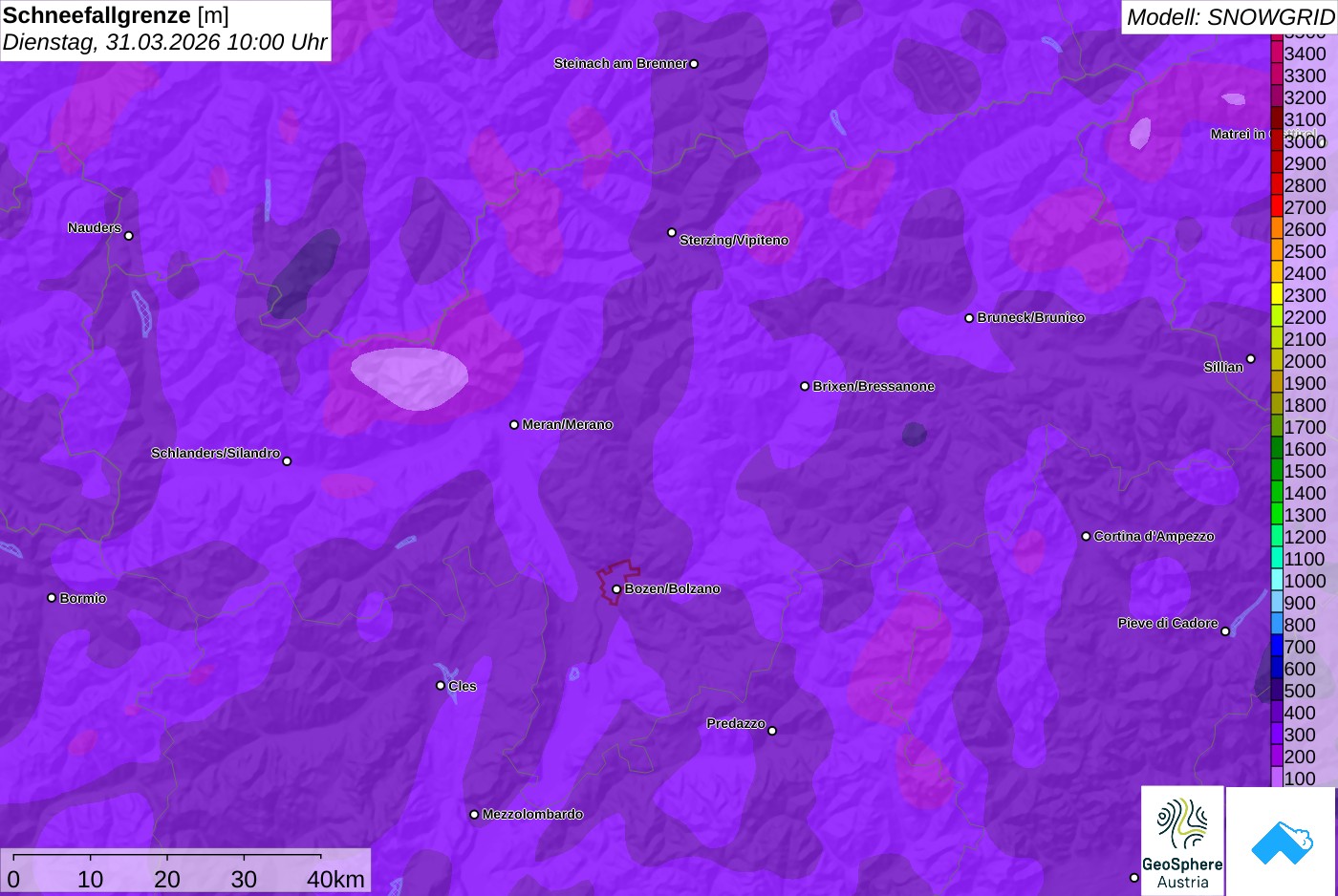Click the "20" scale bar number

pos(167,880)
